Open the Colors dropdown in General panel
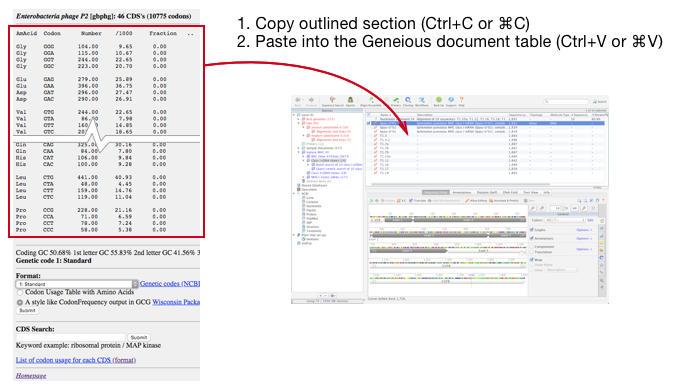This screenshot has height=390, width=677. coord(565,220)
